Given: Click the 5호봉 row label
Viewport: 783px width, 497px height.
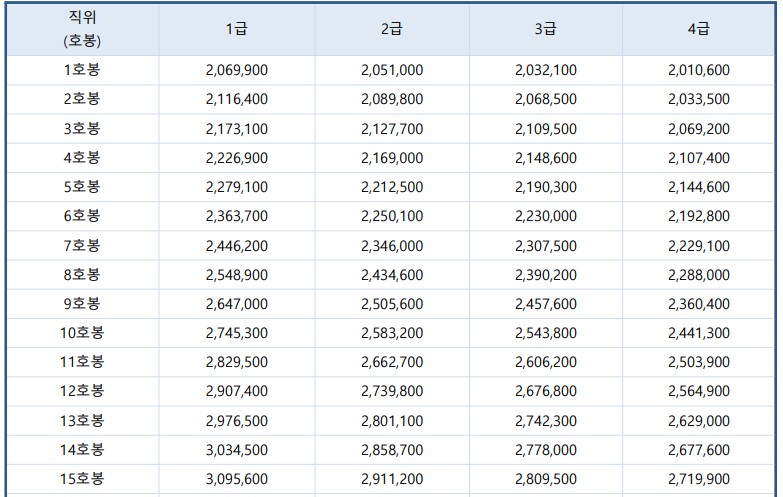Looking at the screenshot, I should coord(82,187).
